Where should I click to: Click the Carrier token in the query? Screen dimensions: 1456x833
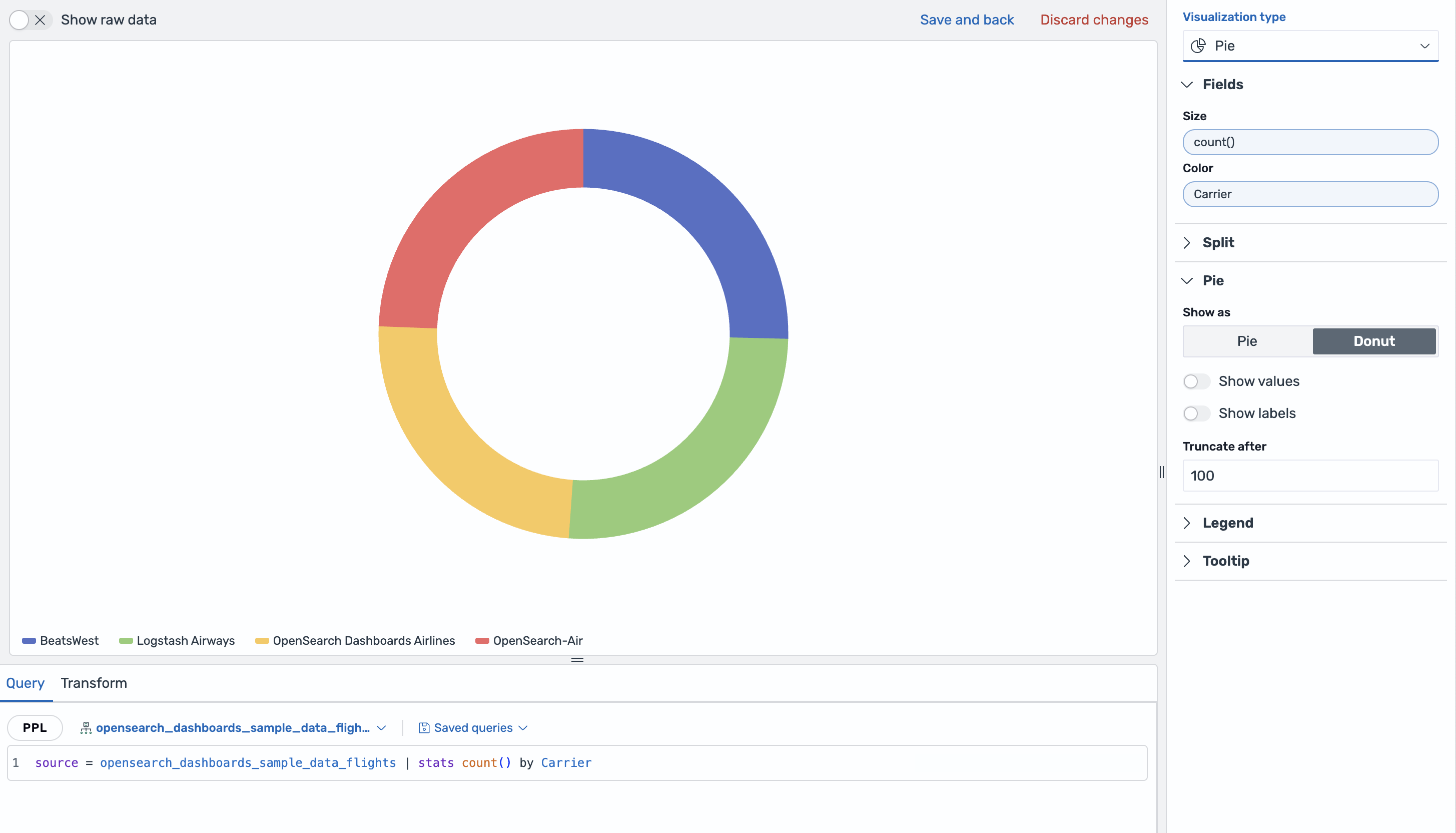coord(566,762)
